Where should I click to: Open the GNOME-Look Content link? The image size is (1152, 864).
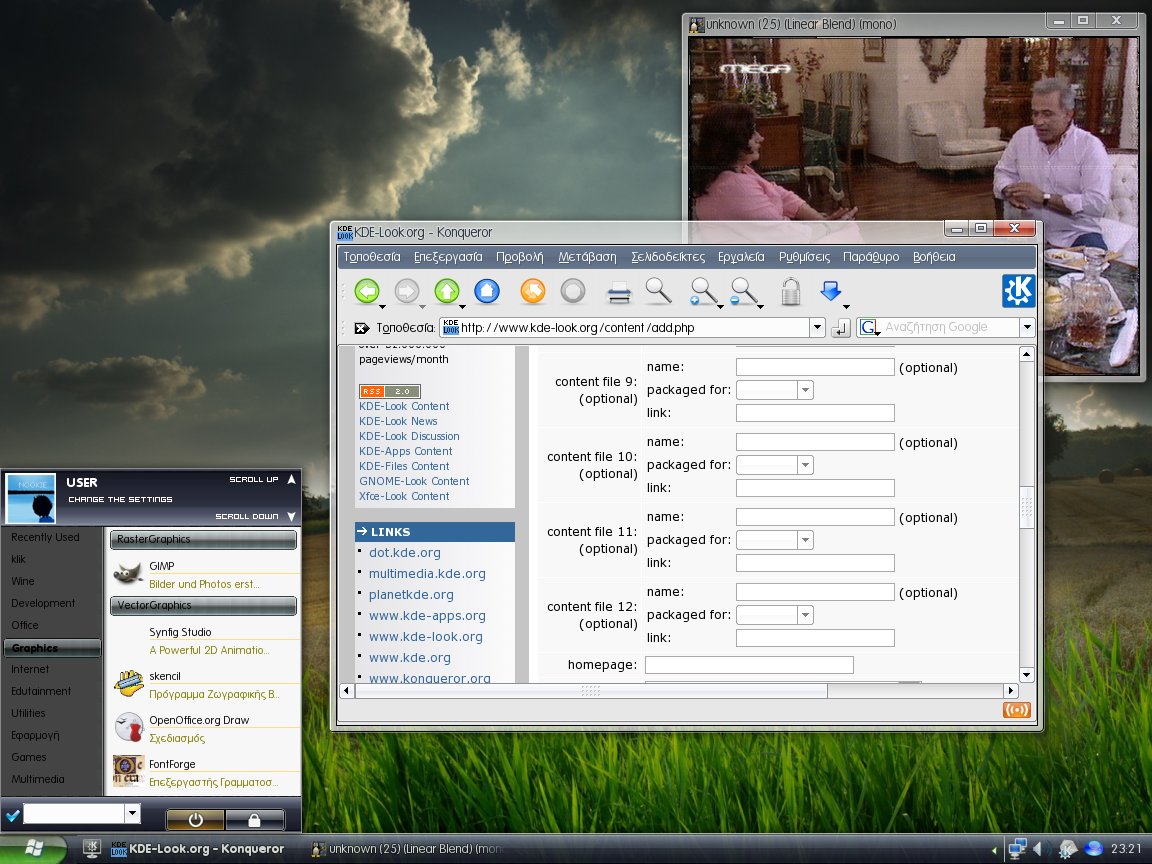pos(414,481)
